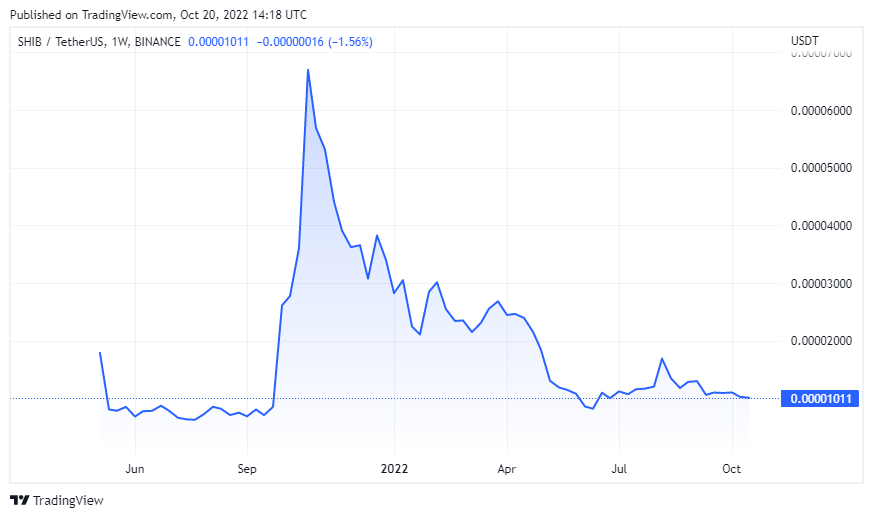This screenshot has height=518, width=873.
Task: Select the Jun marker on time axis
Action: [x=135, y=467]
